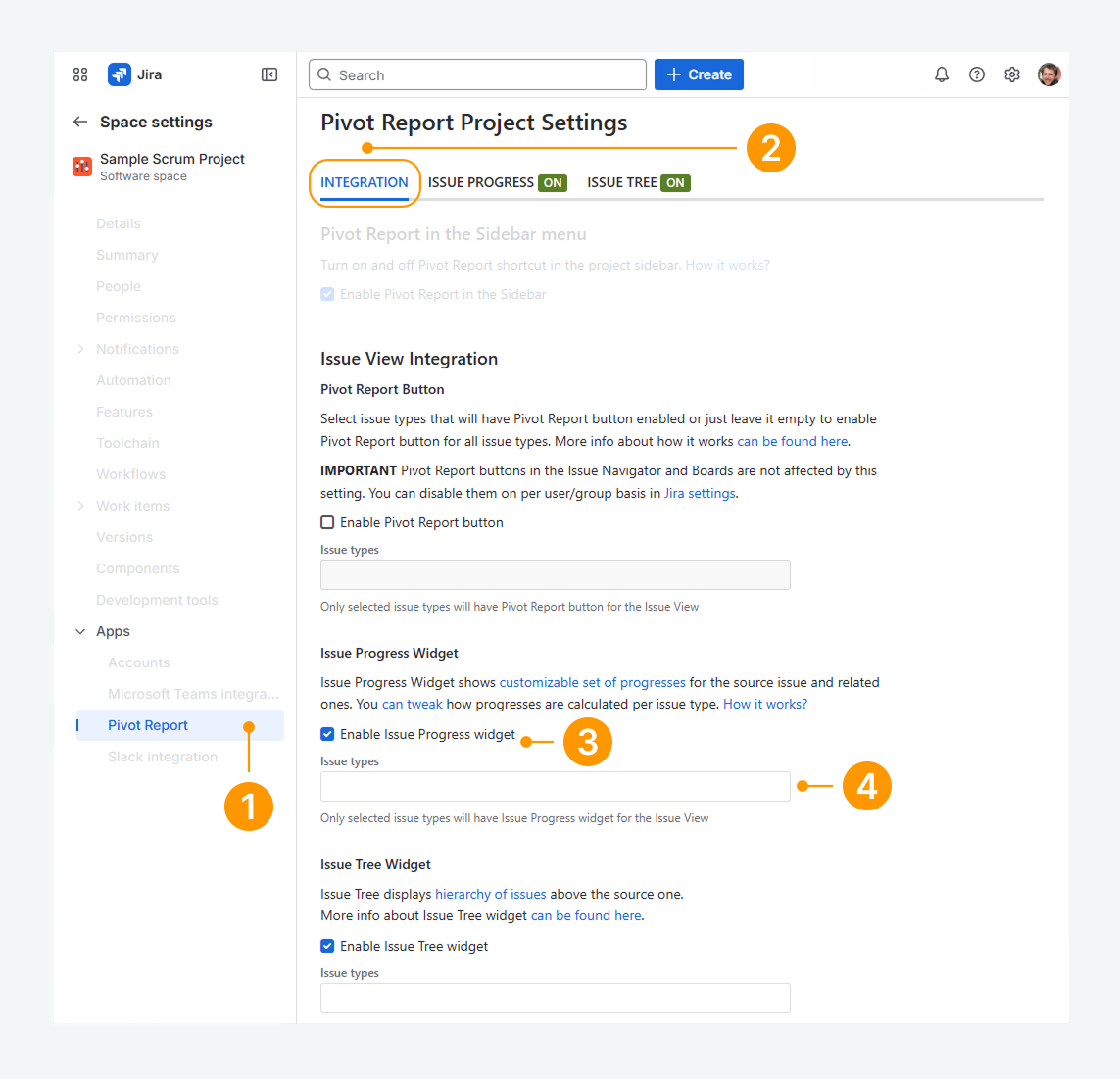Collapse the Apps section chevron
The height and width of the screenshot is (1079, 1120).
coord(80,632)
